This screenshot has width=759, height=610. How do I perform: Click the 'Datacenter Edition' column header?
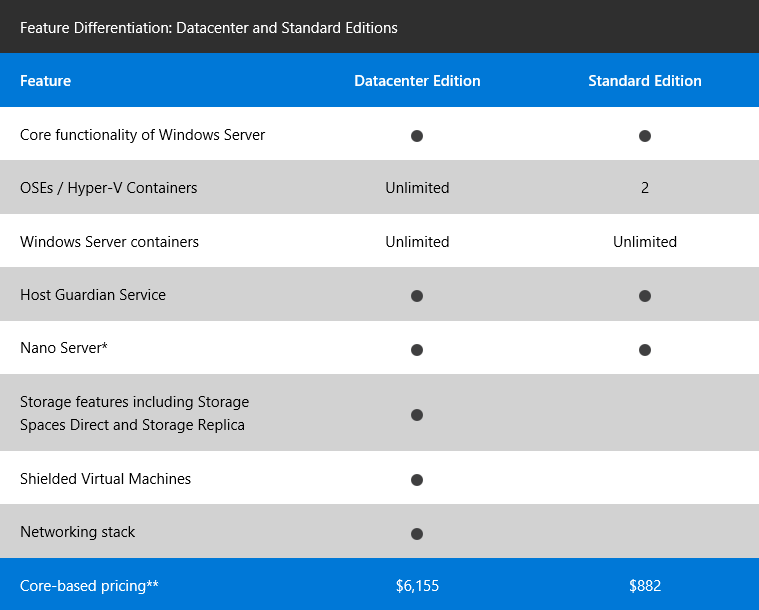(417, 81)
